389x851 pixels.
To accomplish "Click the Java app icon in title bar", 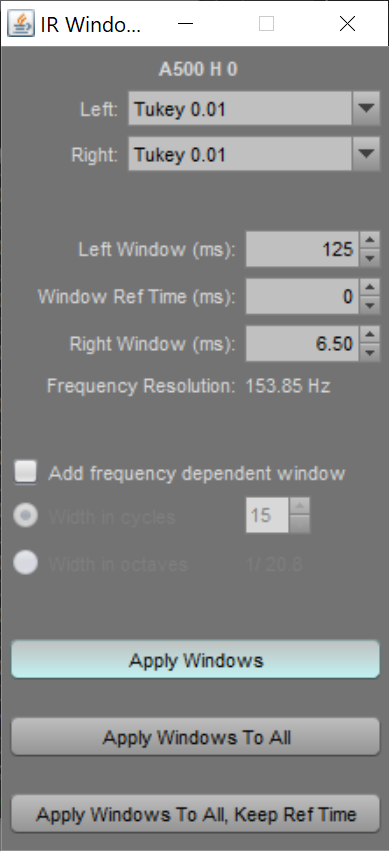I will tap(21, 23).
